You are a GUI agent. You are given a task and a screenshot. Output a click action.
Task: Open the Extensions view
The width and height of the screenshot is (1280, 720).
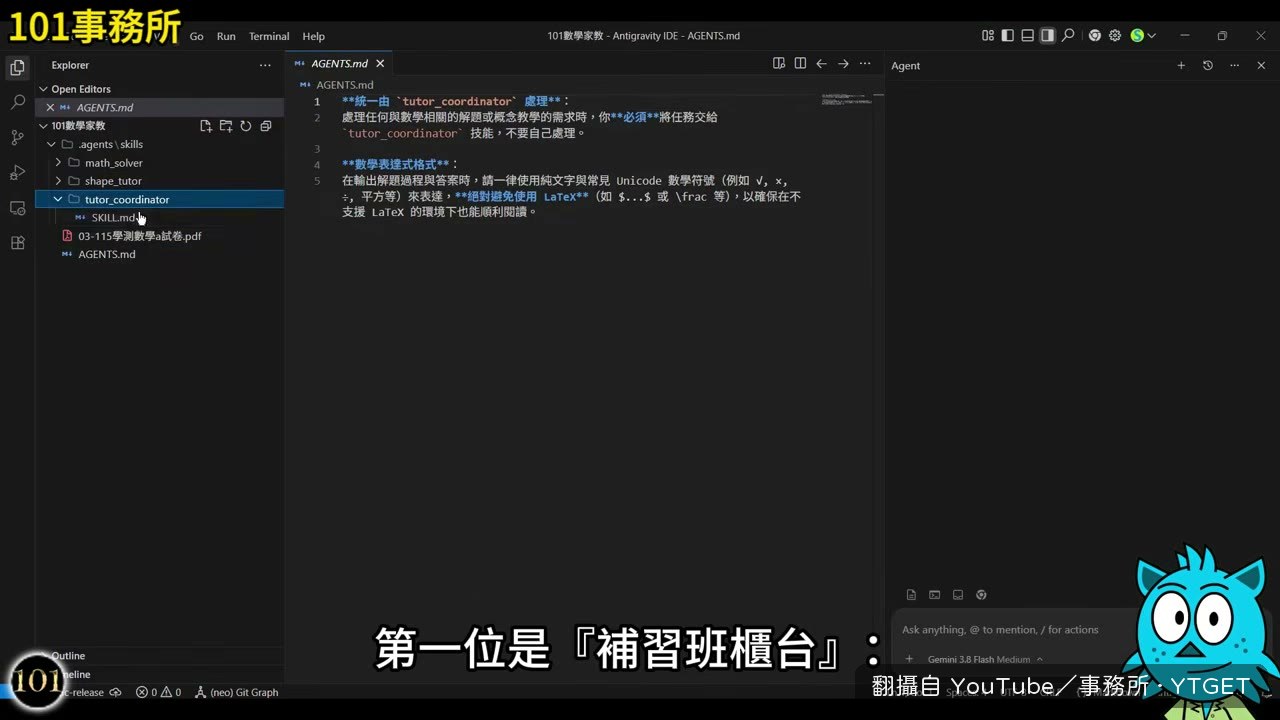tap(17, 243)
